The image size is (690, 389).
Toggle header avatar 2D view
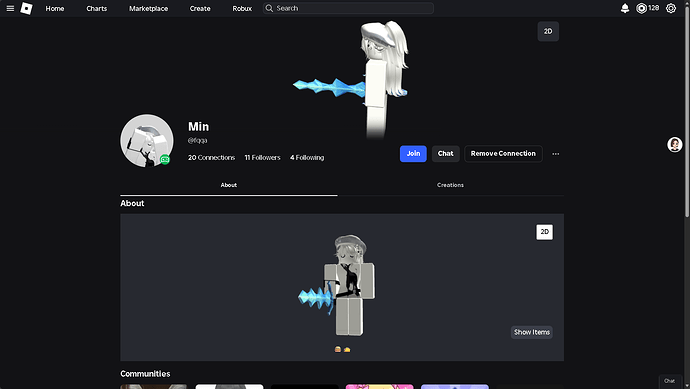pyautogui.click(x=548, y=31)
